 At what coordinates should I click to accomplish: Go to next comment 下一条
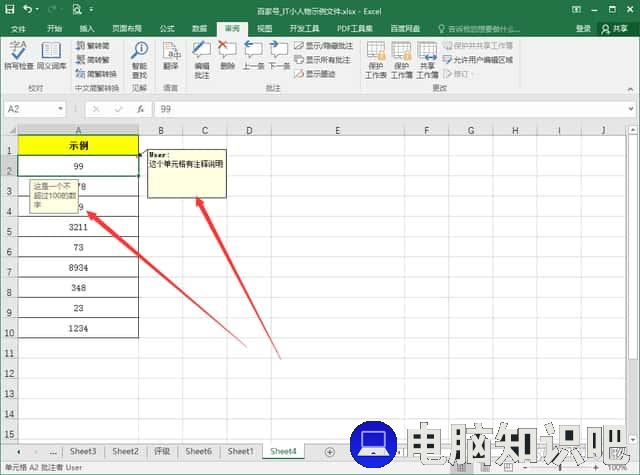coord(280,56)
